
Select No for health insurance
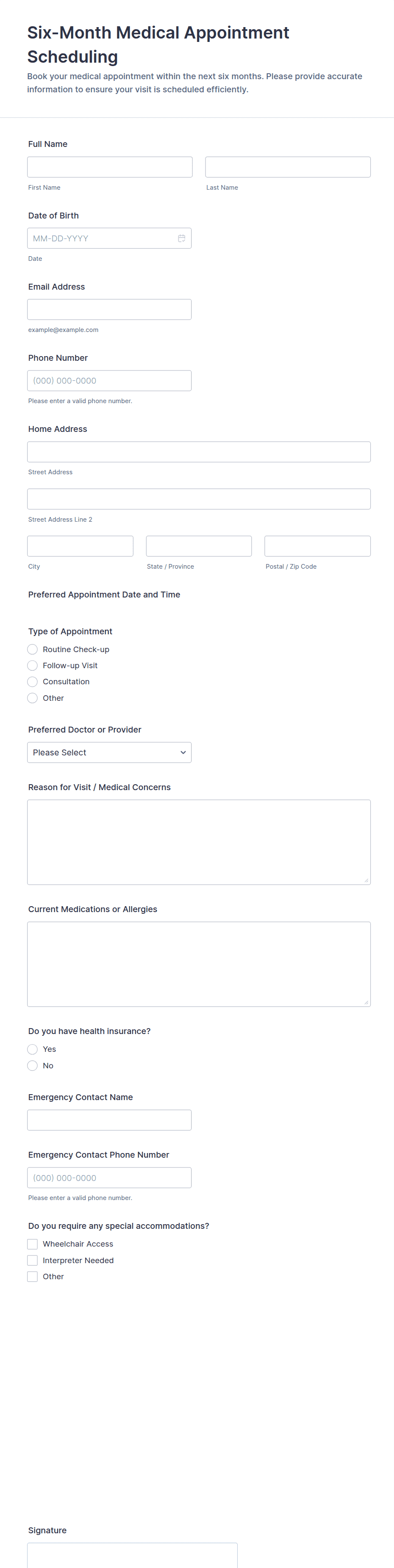pos(32,1066)
